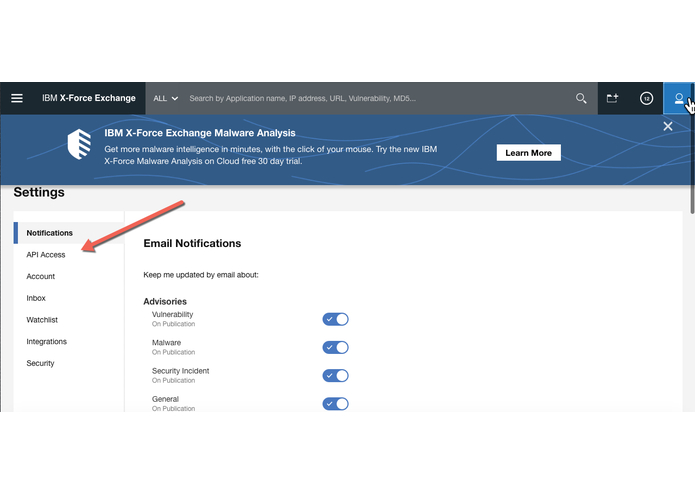This screenshot has height=494, width=695.
Task: Click the Email Notifications heading
Action: 192,243
